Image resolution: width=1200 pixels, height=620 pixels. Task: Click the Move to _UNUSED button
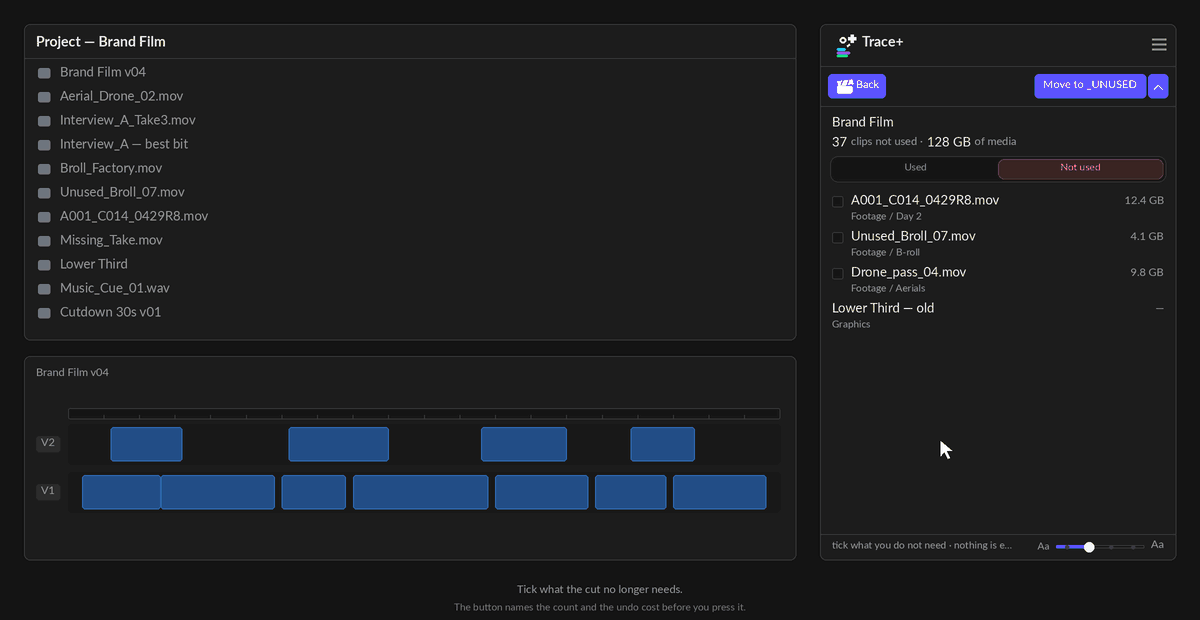tap(1090, 86)
